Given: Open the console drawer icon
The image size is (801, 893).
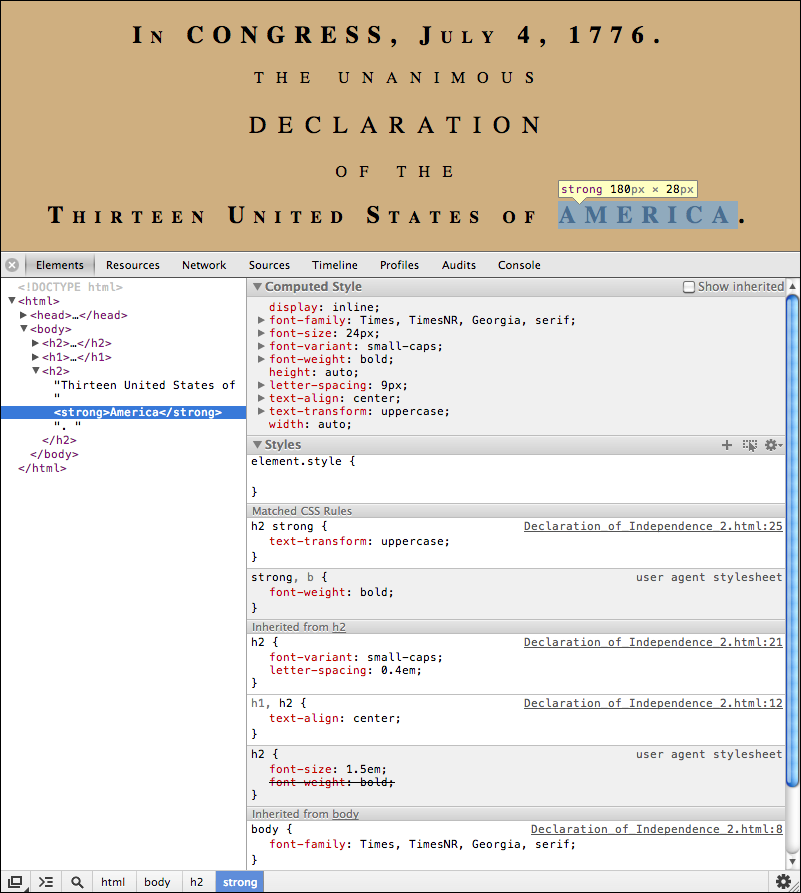Looking at the screenshot, I should point(45,881).
